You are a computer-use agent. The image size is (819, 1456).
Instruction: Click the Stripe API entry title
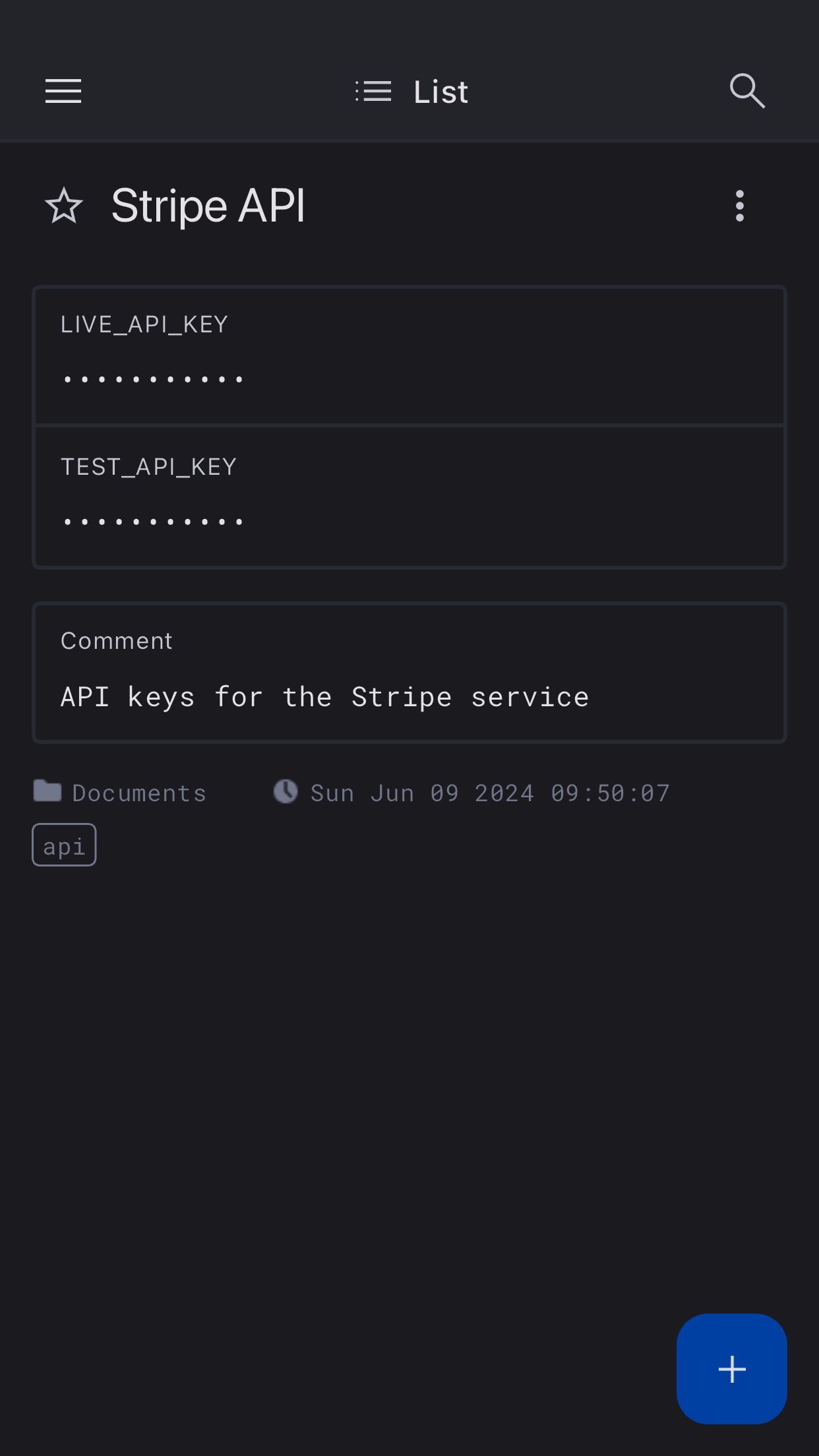(208, 206)
